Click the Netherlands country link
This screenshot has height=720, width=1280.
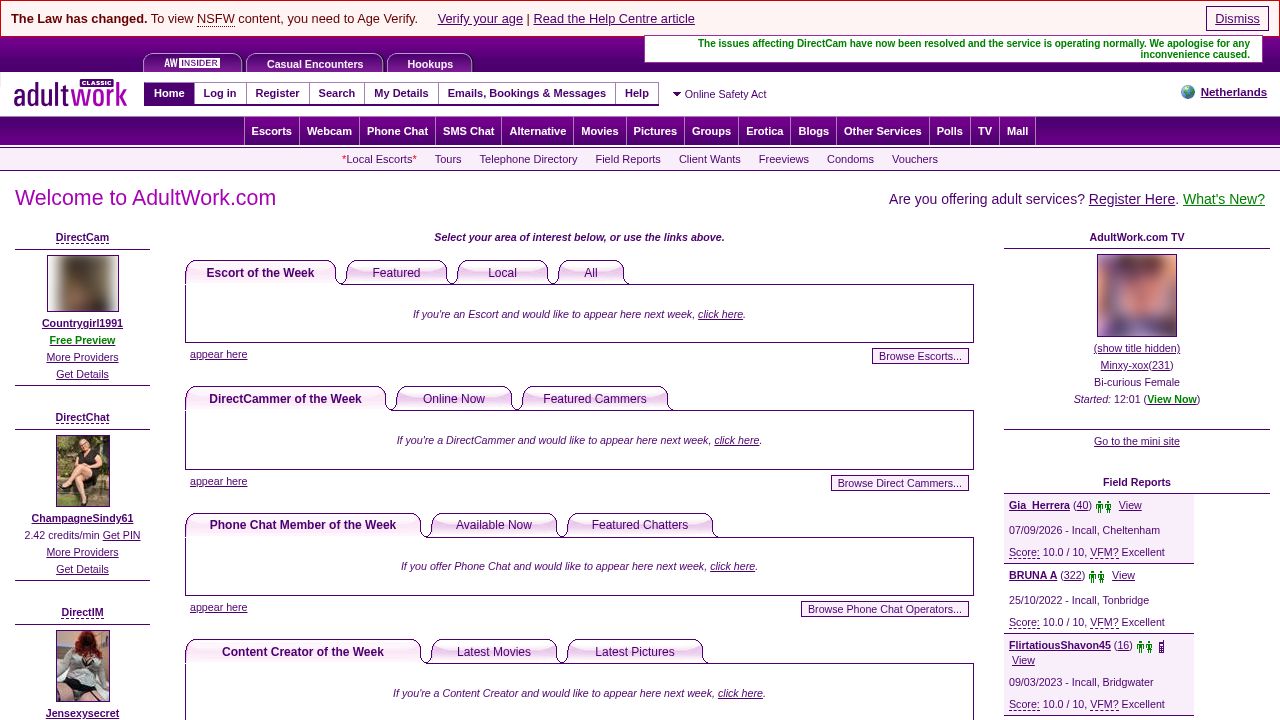click(1234, 92)
